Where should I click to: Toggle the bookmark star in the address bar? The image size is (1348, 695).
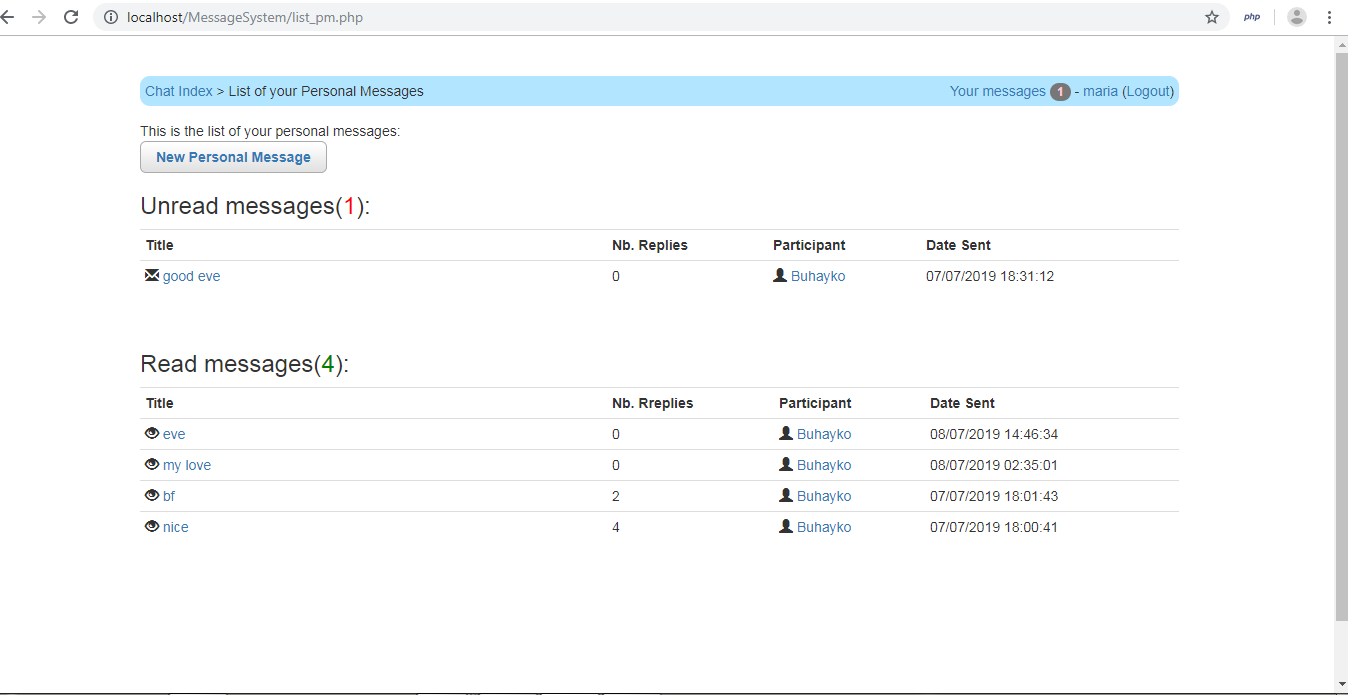pos(1211,16)
